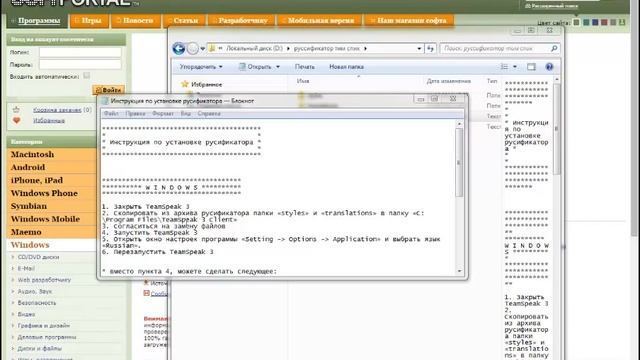Click the Новая папка button in Explorer
Image resolution: width=640 pixels, height=360 pixels.
pos(346,67)
